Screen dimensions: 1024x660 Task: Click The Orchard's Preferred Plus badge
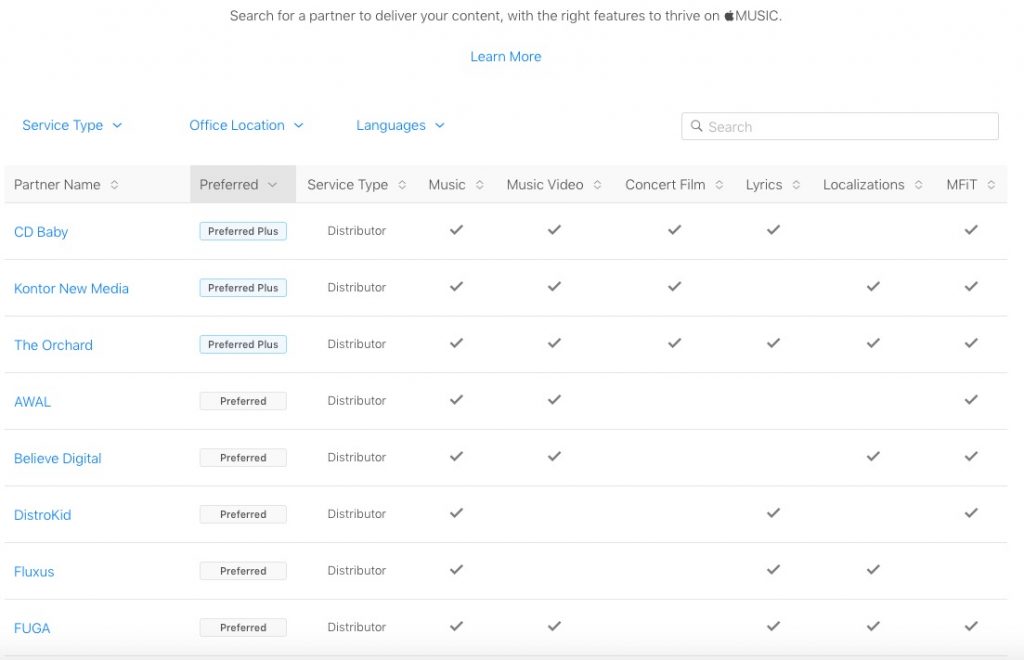[x=243, y=344]
